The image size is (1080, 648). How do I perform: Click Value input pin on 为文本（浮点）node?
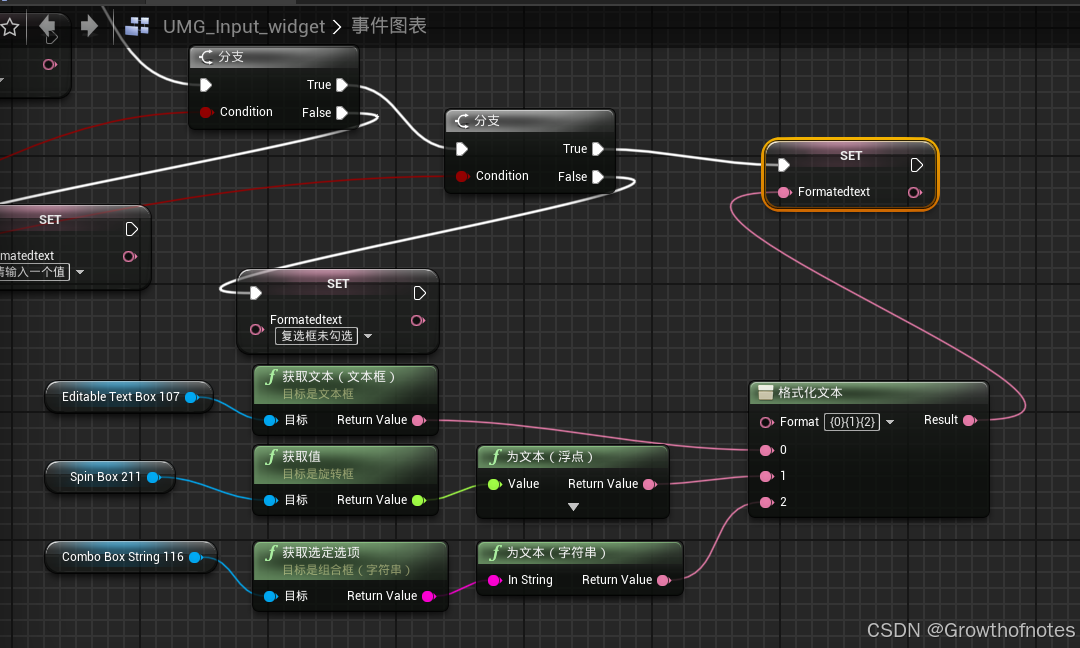(494, 484)
